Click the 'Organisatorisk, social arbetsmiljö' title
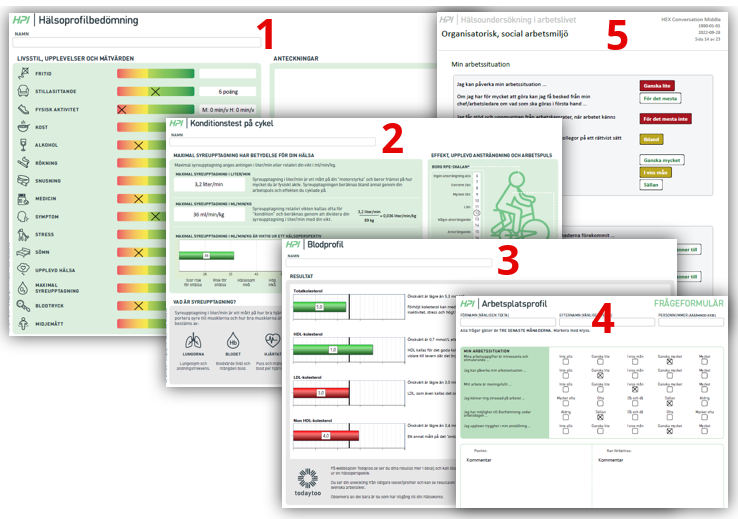This screenshot has height=519, width=738. point(505,34)
